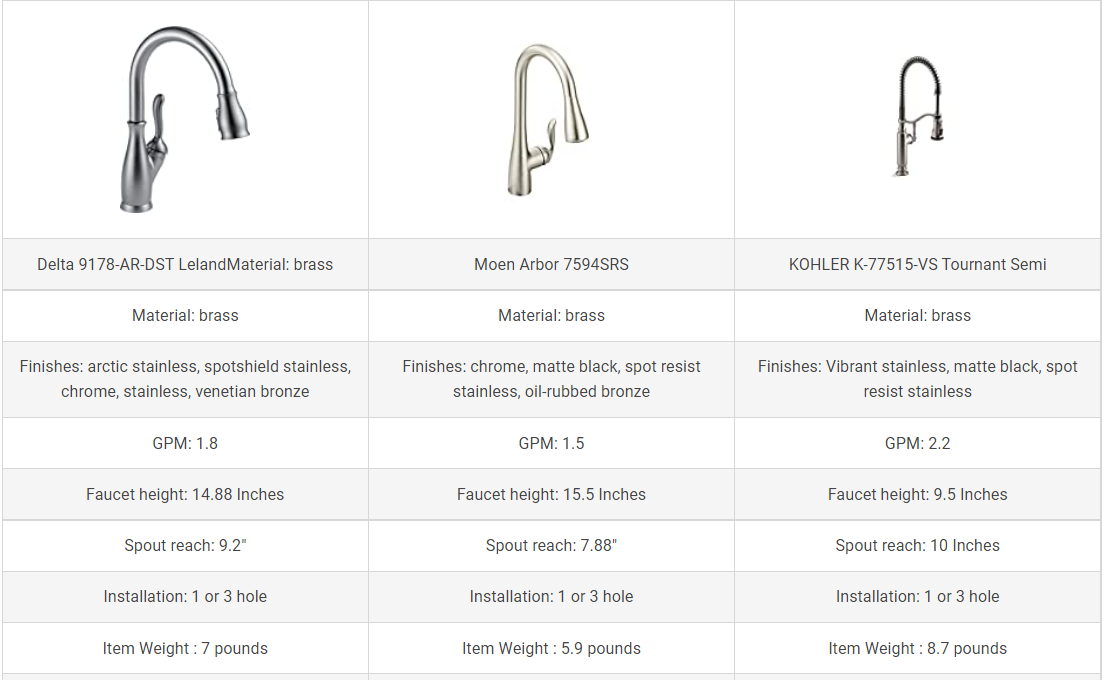Click the KOHLER Tournant faucet image
This screenshot has width=1105, height=680.
pyautogui.click(x=920, y=116)
